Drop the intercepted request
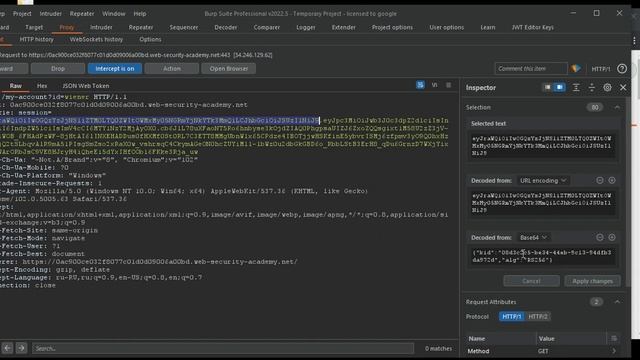The height and width of the screenshot is (360, 640). (58, 69)
